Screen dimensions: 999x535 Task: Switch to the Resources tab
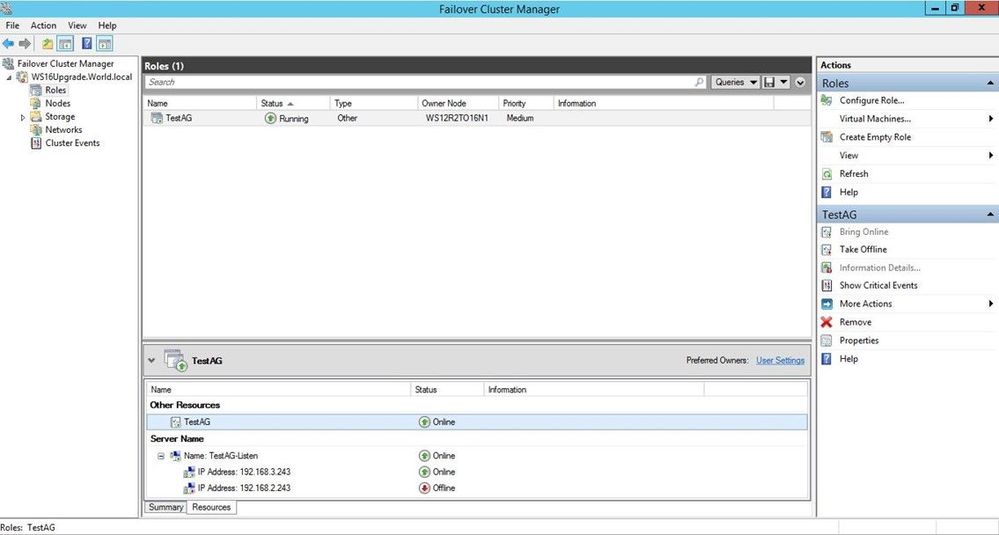click(211, 508)
